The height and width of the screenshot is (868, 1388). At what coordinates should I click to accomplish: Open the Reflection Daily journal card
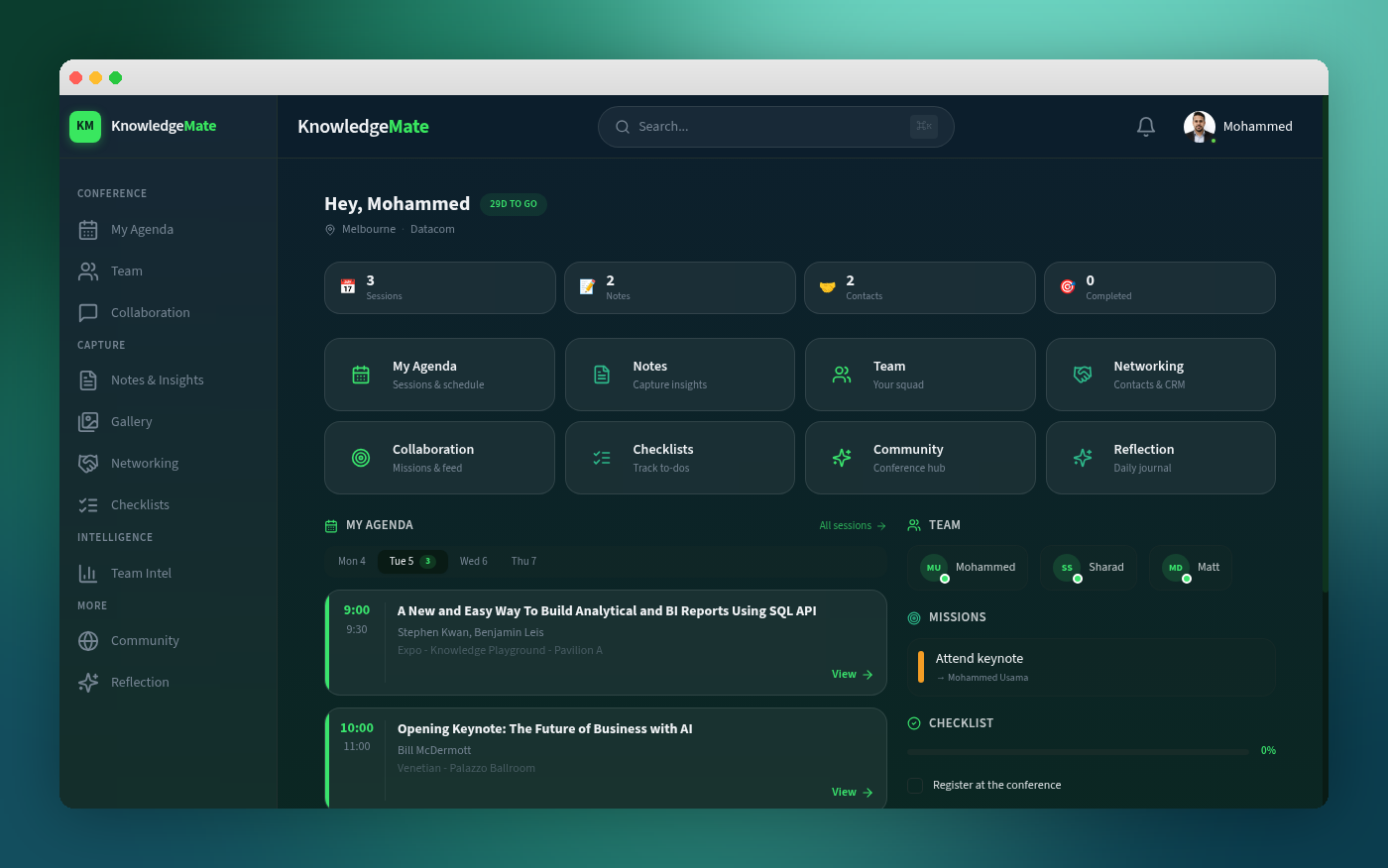tap(1161, 458)
